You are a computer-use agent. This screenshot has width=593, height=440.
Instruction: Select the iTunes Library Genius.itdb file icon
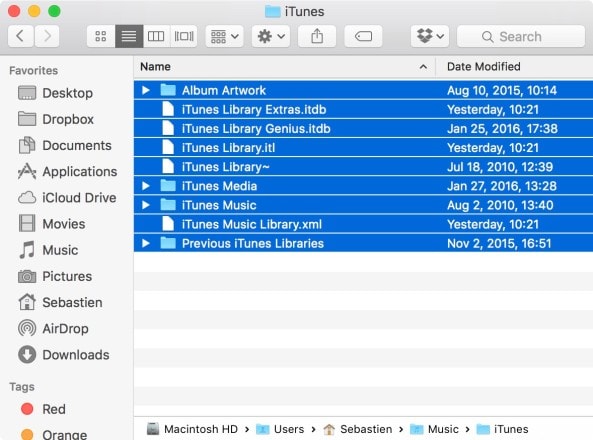(168, 128)
